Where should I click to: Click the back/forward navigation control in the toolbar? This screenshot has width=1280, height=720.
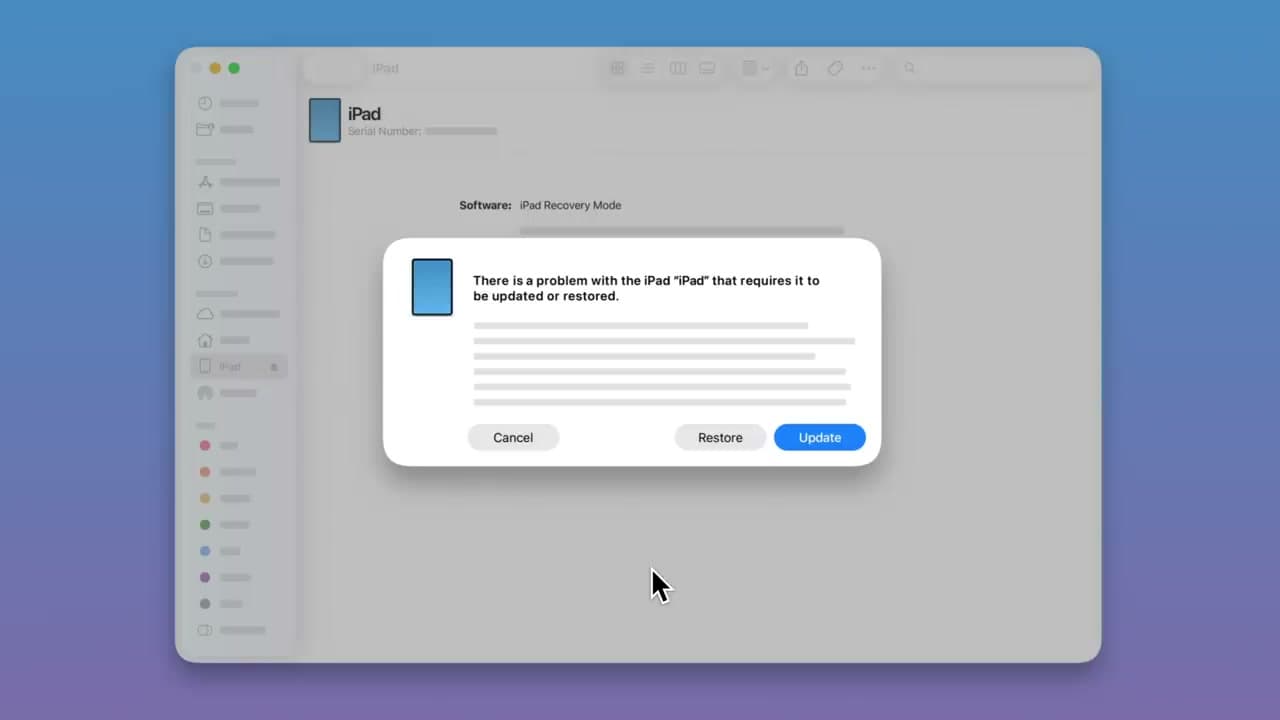coord(335,68)
